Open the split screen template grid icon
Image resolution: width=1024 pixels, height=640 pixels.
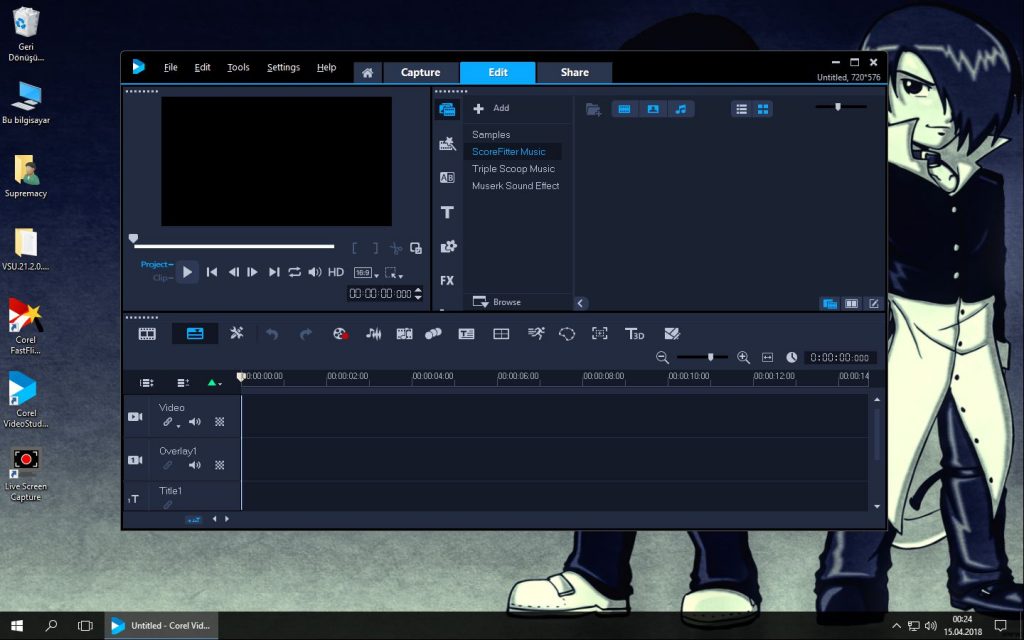[x=501, y=334]
